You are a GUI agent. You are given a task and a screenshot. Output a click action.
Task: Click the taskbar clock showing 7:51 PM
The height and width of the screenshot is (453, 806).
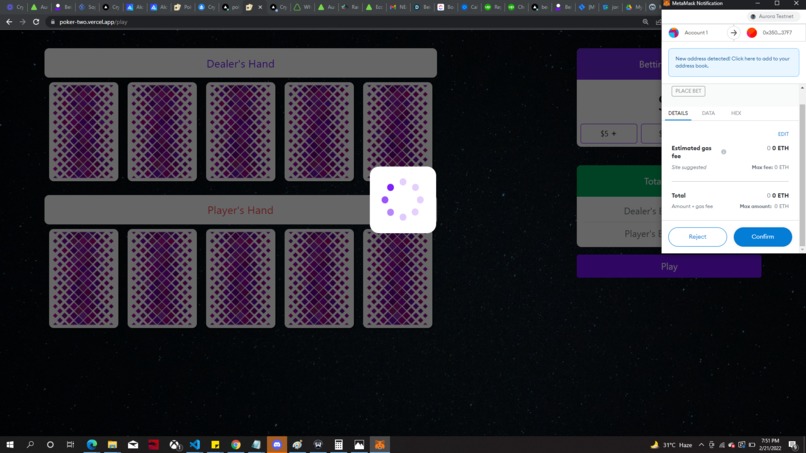770,444
